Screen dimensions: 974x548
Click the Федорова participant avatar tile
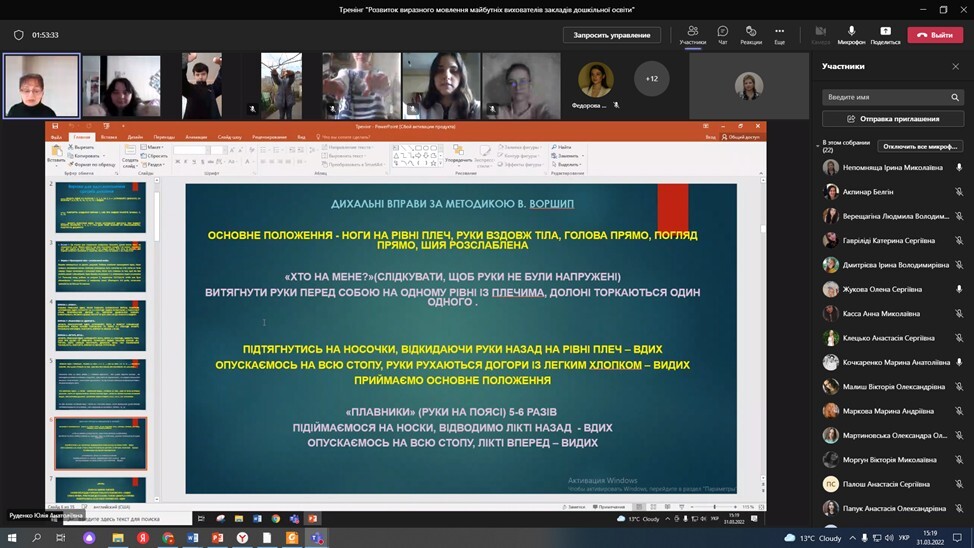(x=596, y=80)
